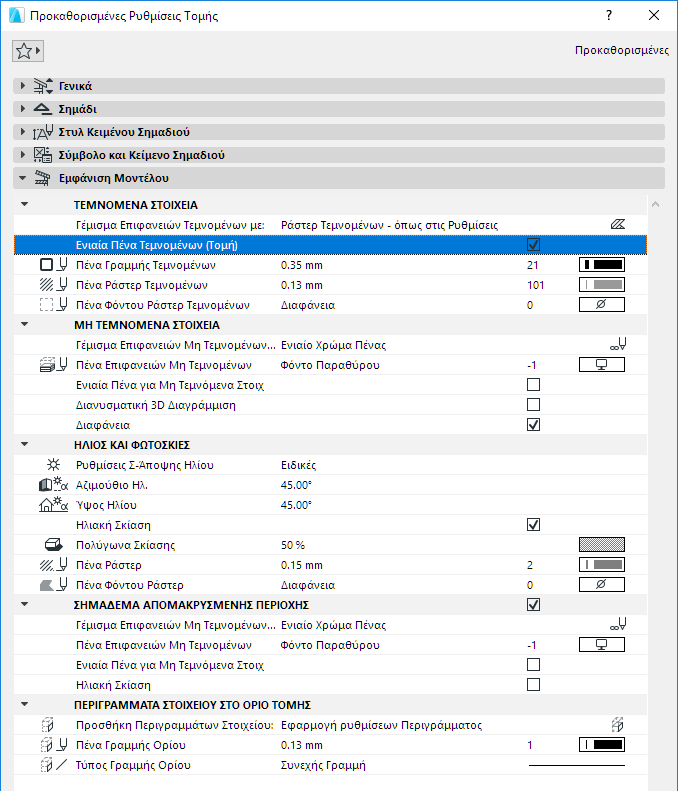Edit Αζιμούθιο Ηλ. value 45.00°
The height and width of the screenshot is (791, 678).
[297, 485]
